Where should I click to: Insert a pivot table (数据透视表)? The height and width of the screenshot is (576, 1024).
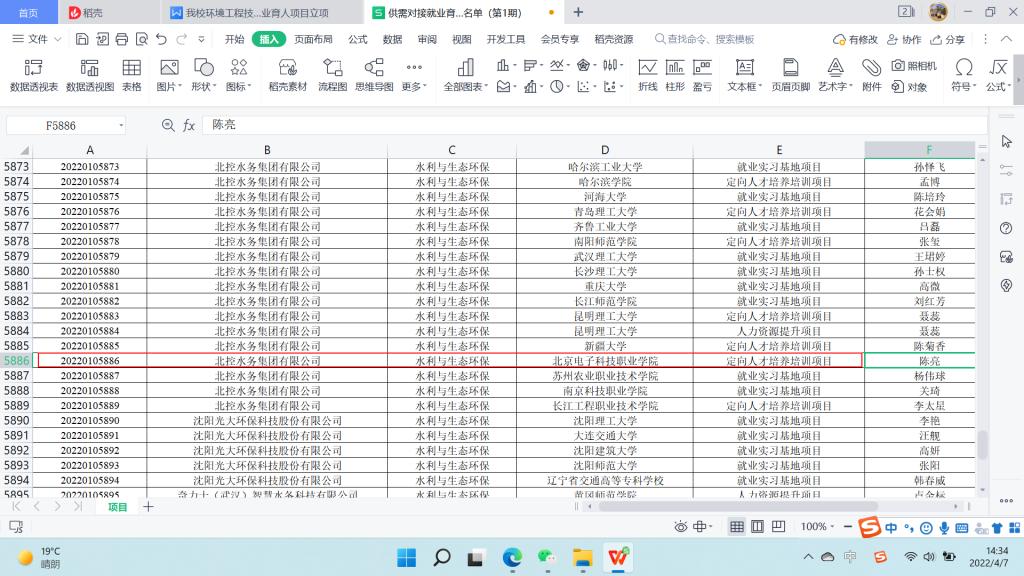click(x=33, y=75)
